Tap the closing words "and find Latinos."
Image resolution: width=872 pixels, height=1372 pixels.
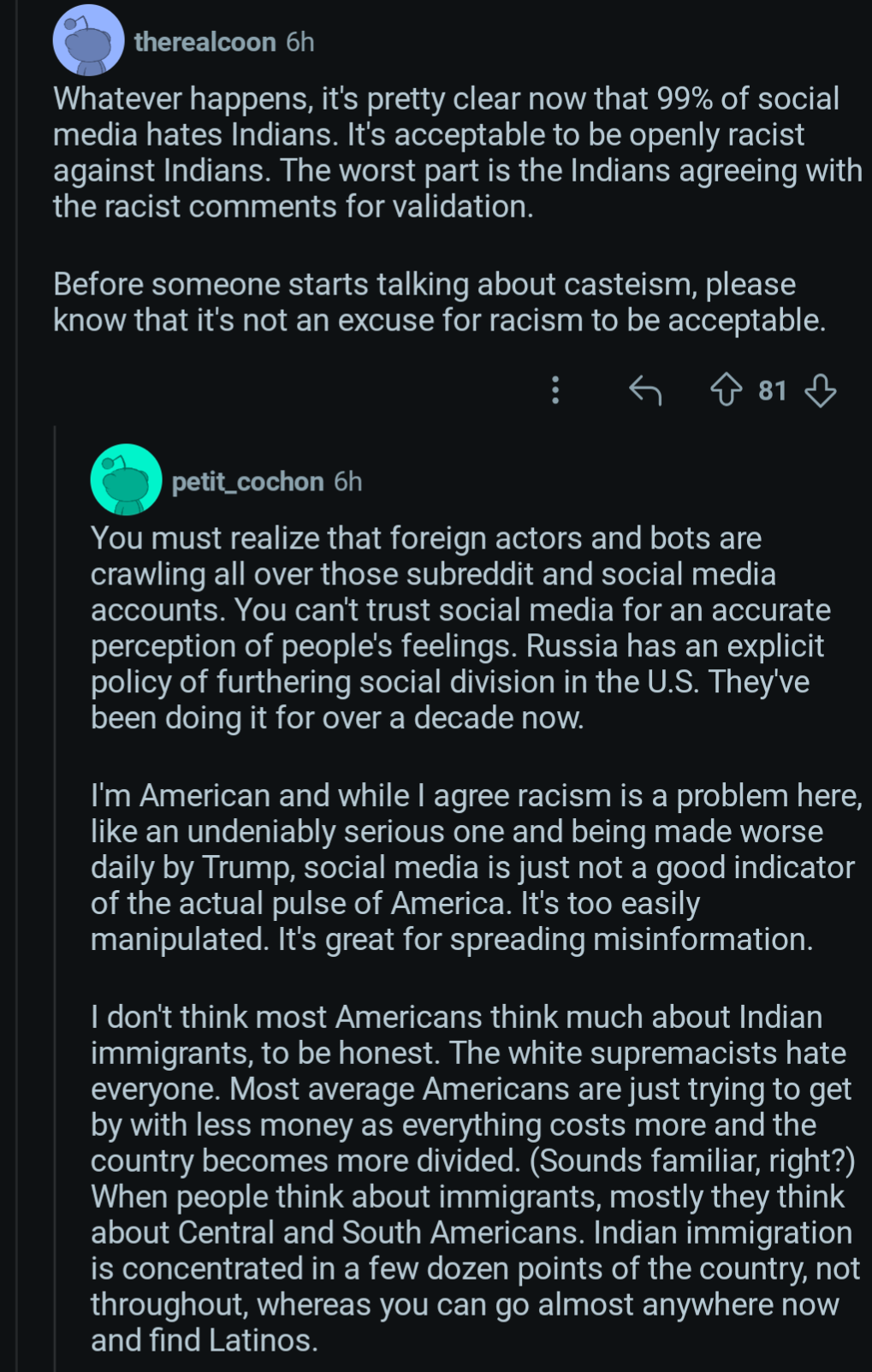coord(205,1339)
